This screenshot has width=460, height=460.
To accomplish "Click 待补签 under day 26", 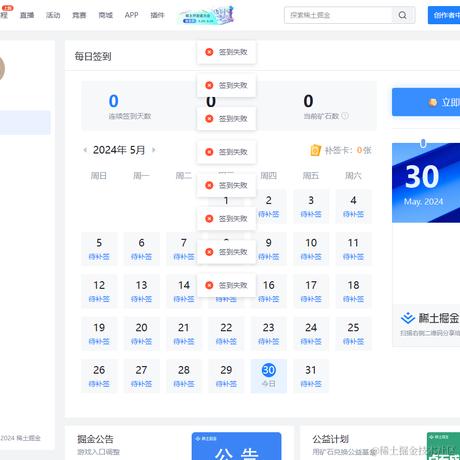I will (x=99, y=384).
